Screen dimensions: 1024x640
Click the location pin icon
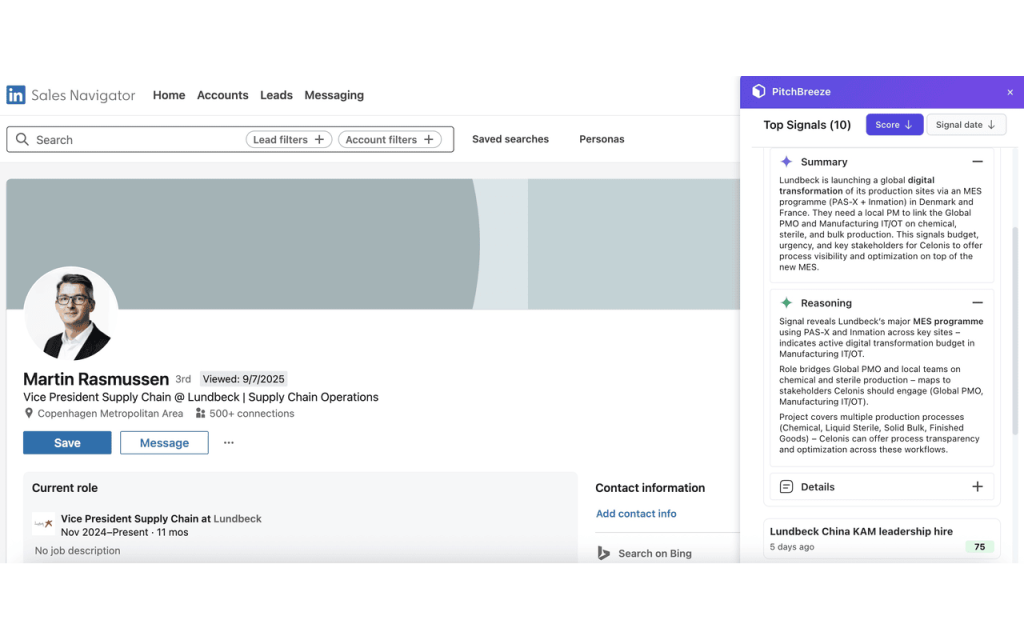click(x=29, y=413)
